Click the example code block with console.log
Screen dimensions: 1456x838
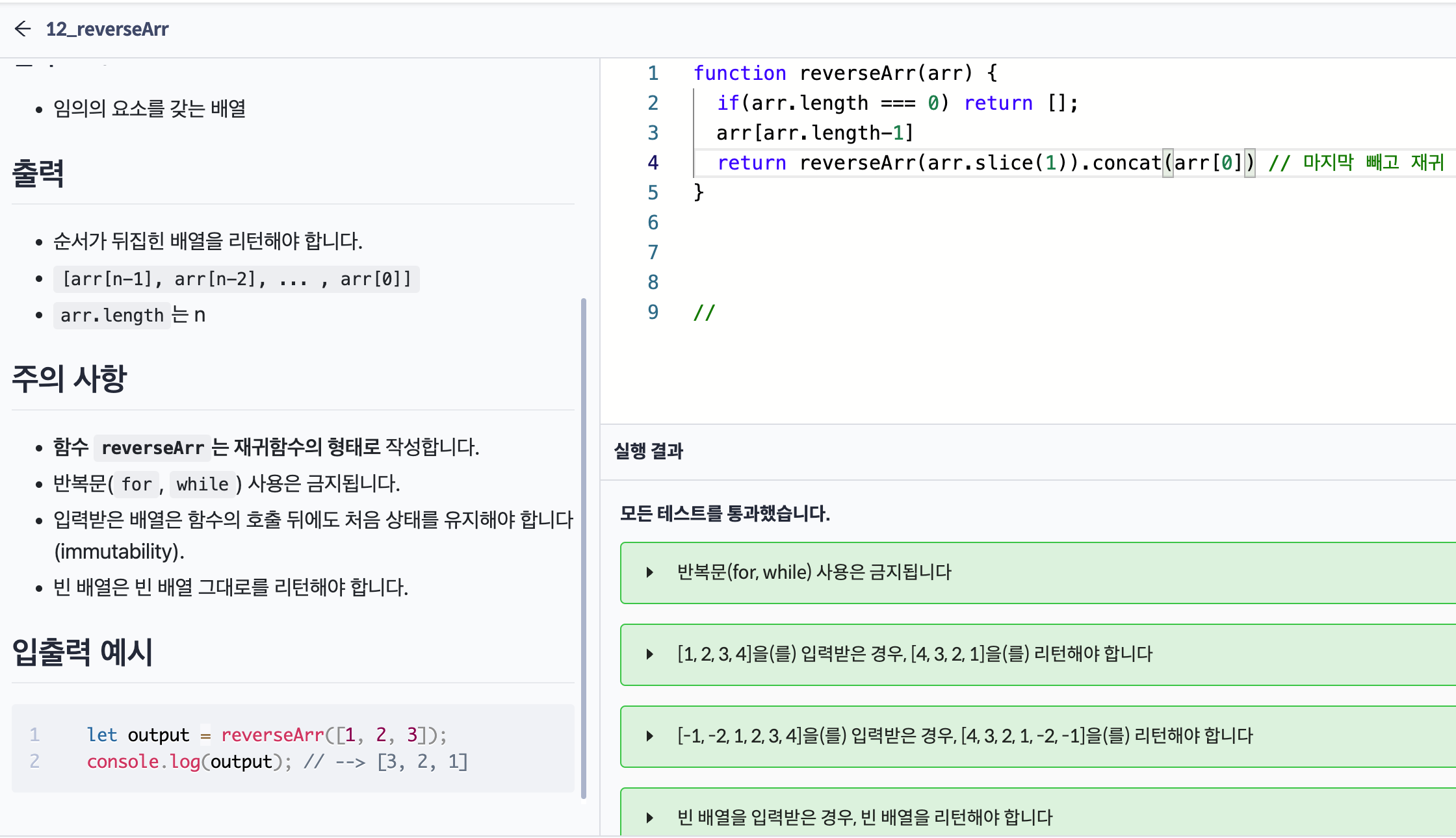(292, 748)
